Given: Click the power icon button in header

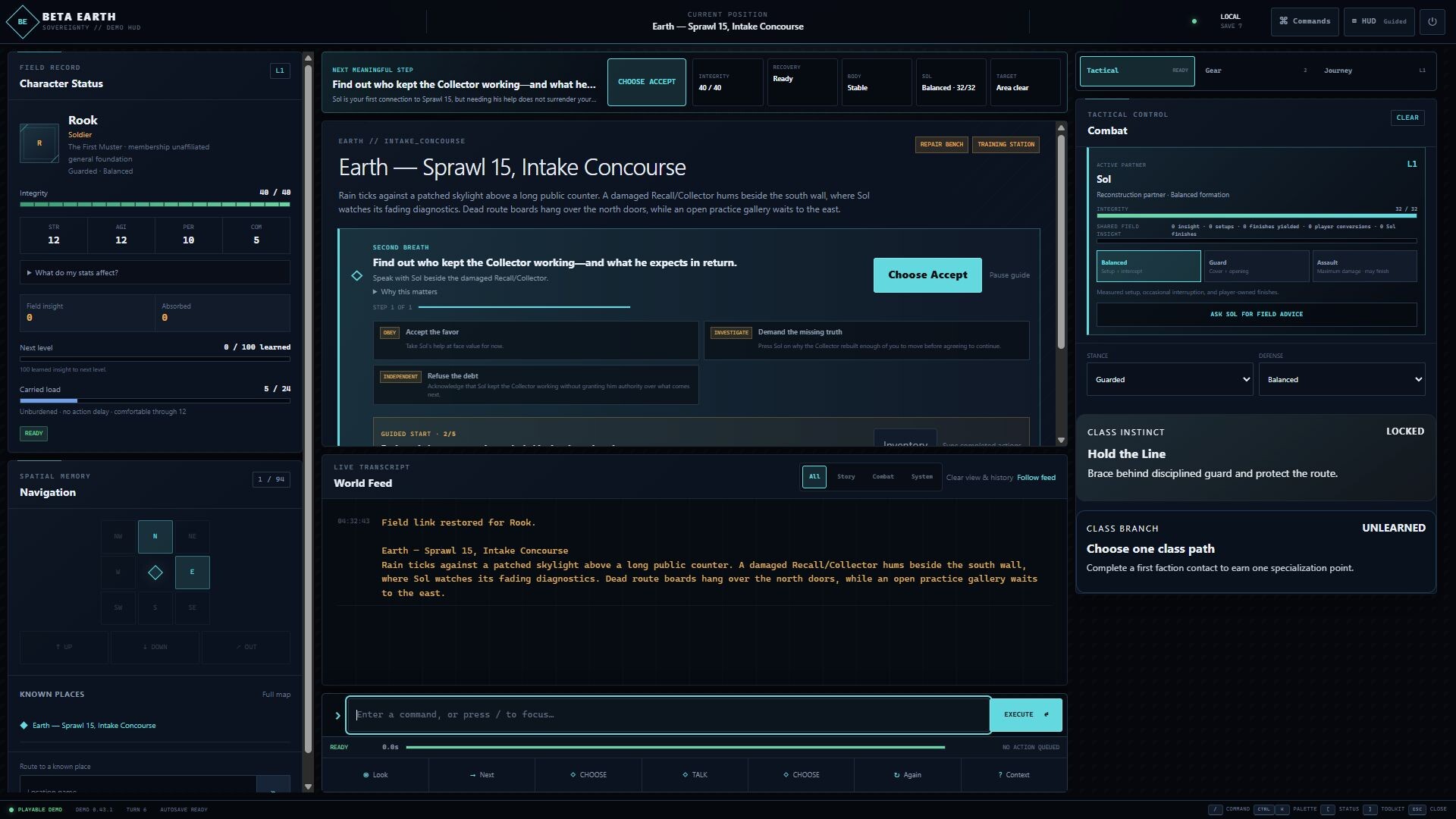Looking at the screenshot, I should tap(1432, 21).
